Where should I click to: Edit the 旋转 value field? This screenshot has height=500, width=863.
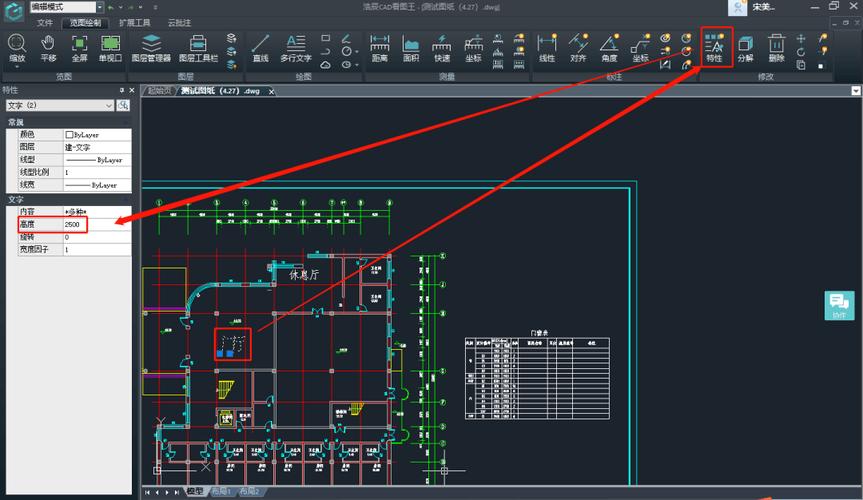(97, 237)
